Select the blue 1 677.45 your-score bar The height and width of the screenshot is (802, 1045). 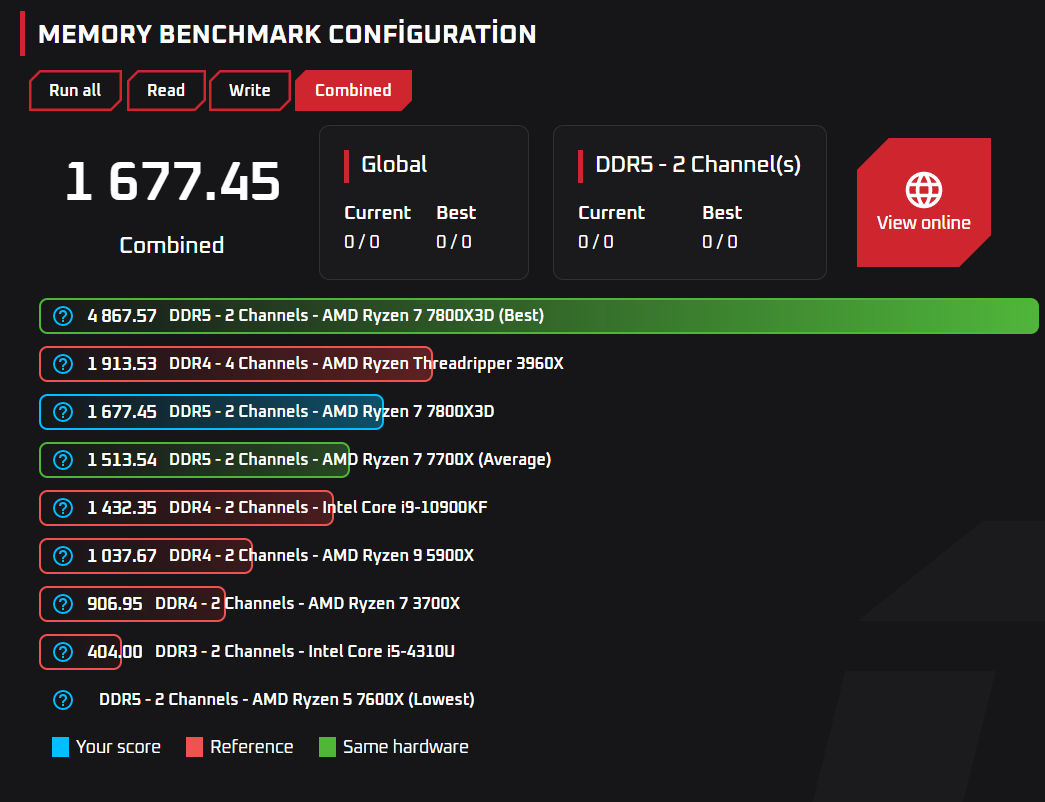211,412
